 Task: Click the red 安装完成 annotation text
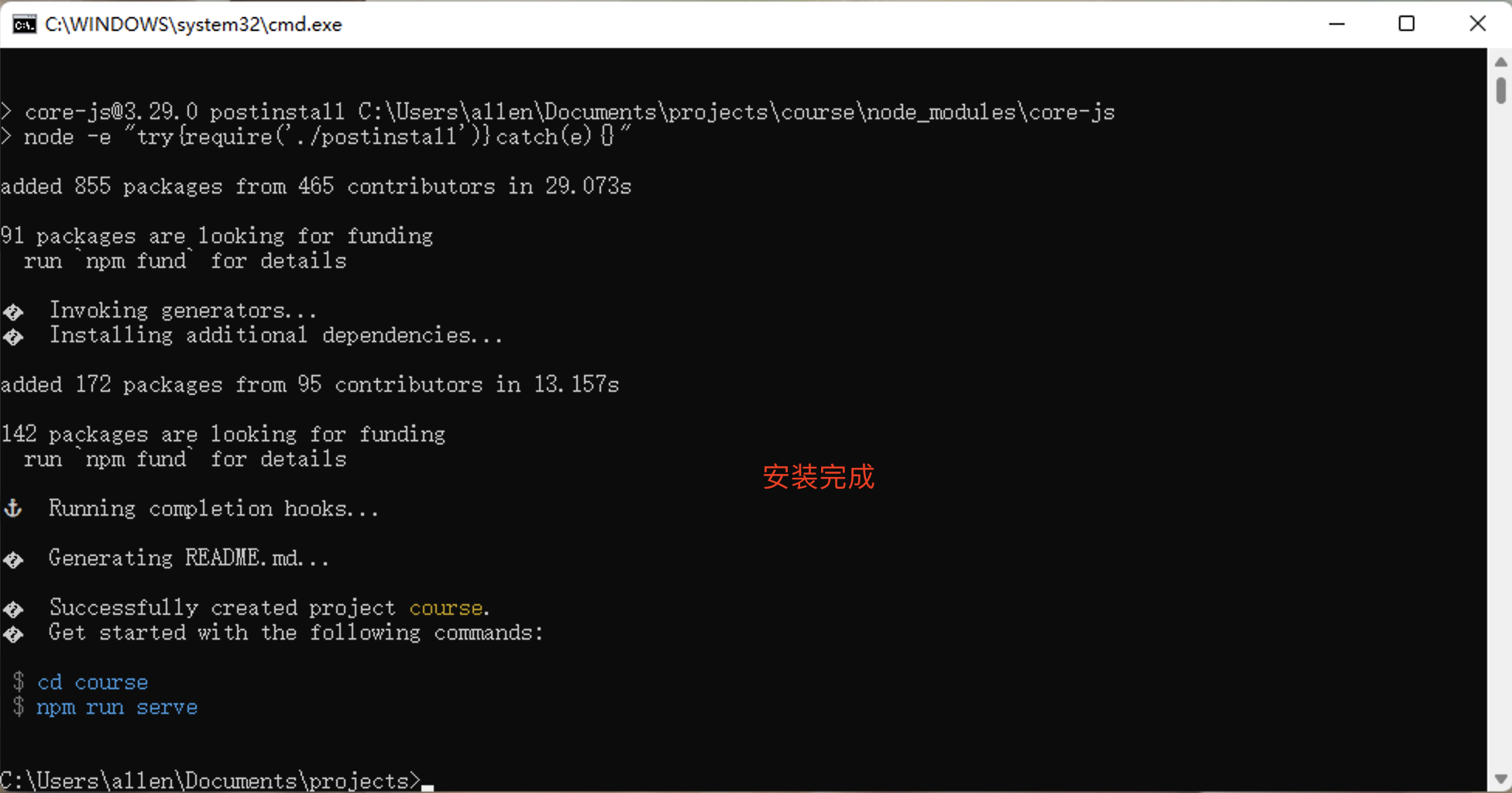coord(818,478)
